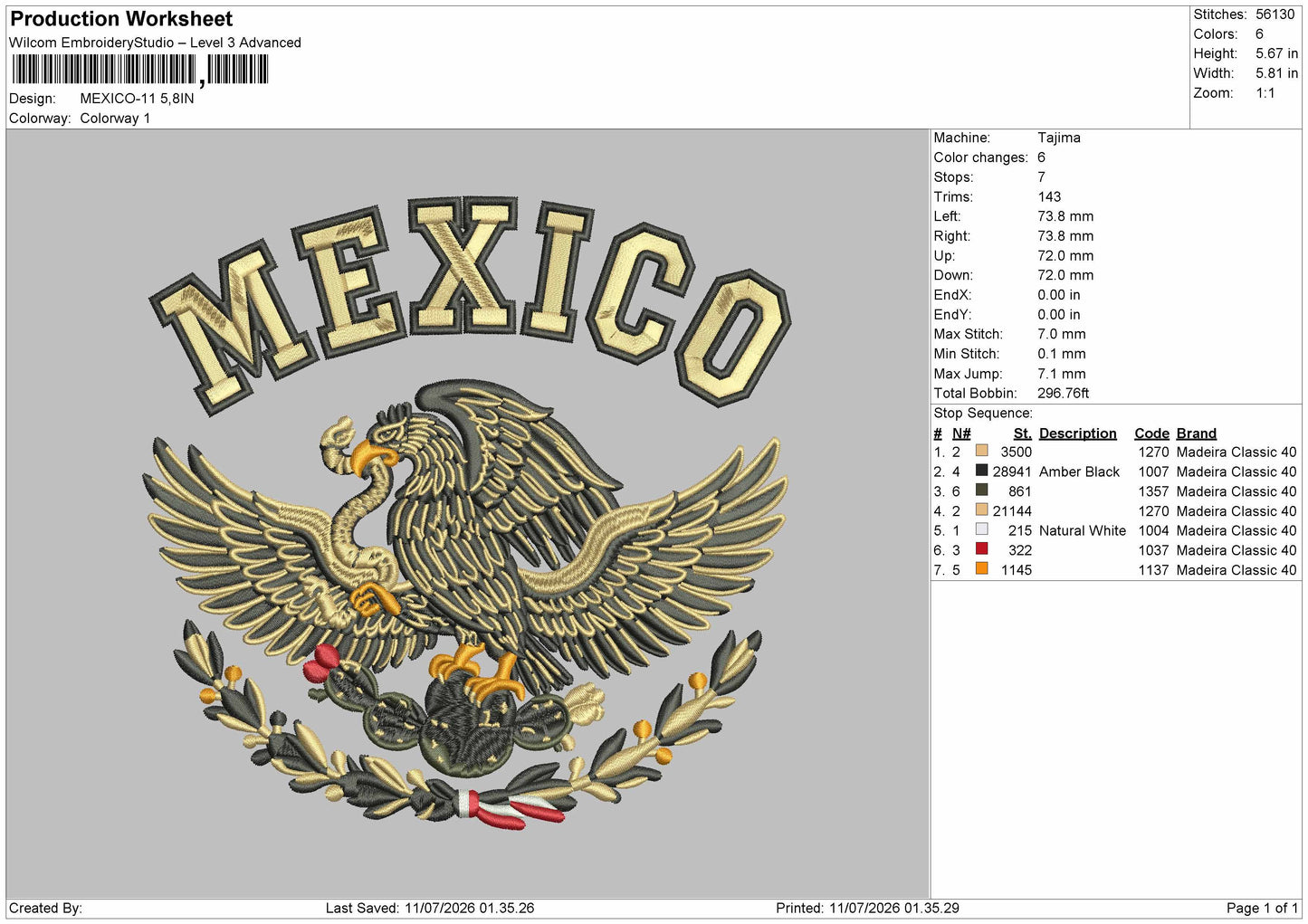Click thread code 1037

point(1153,550)
